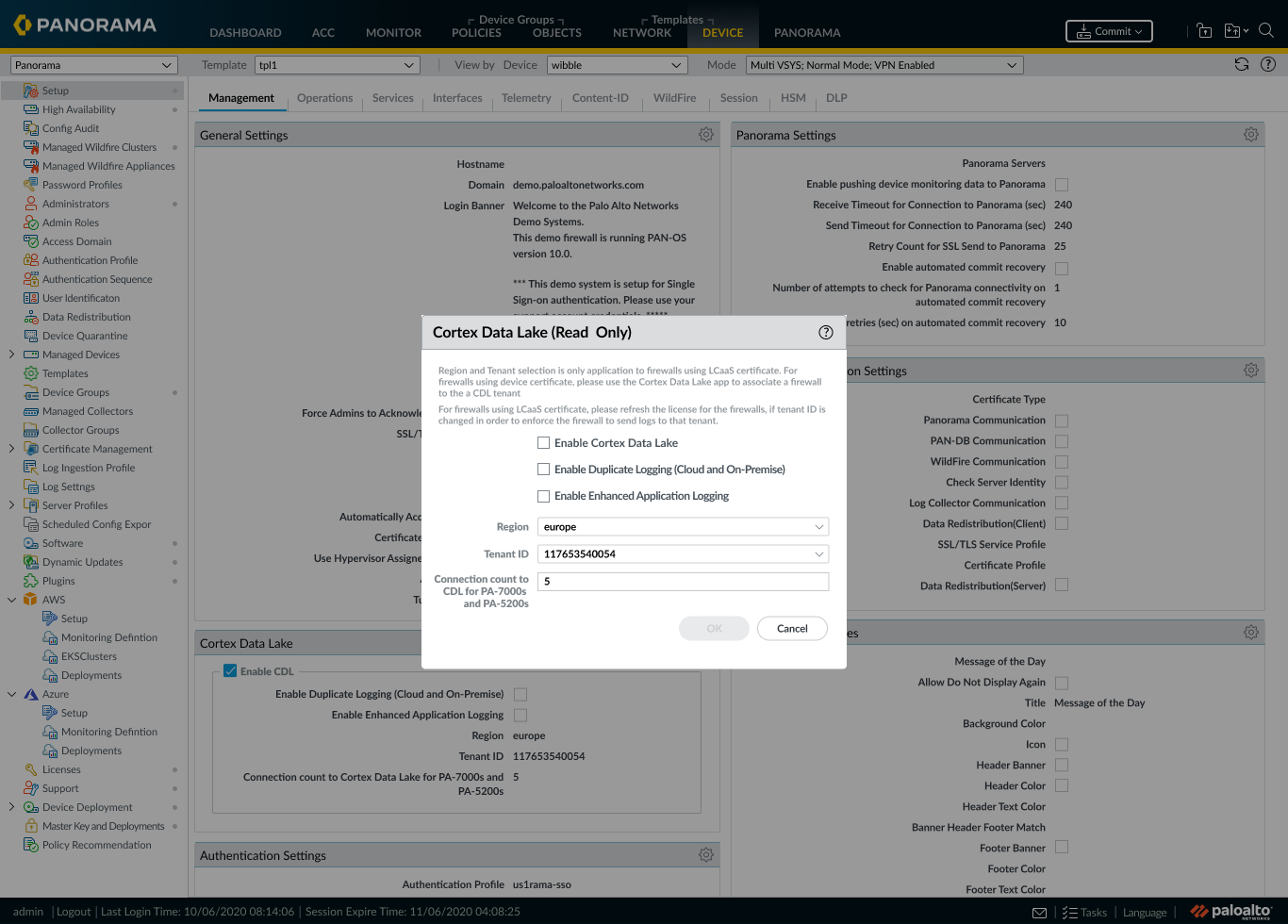The width and height of the screenshot is (1288, 924).
Task: Open Panorama Settings gear icon
Action: tap(1250, 135)
